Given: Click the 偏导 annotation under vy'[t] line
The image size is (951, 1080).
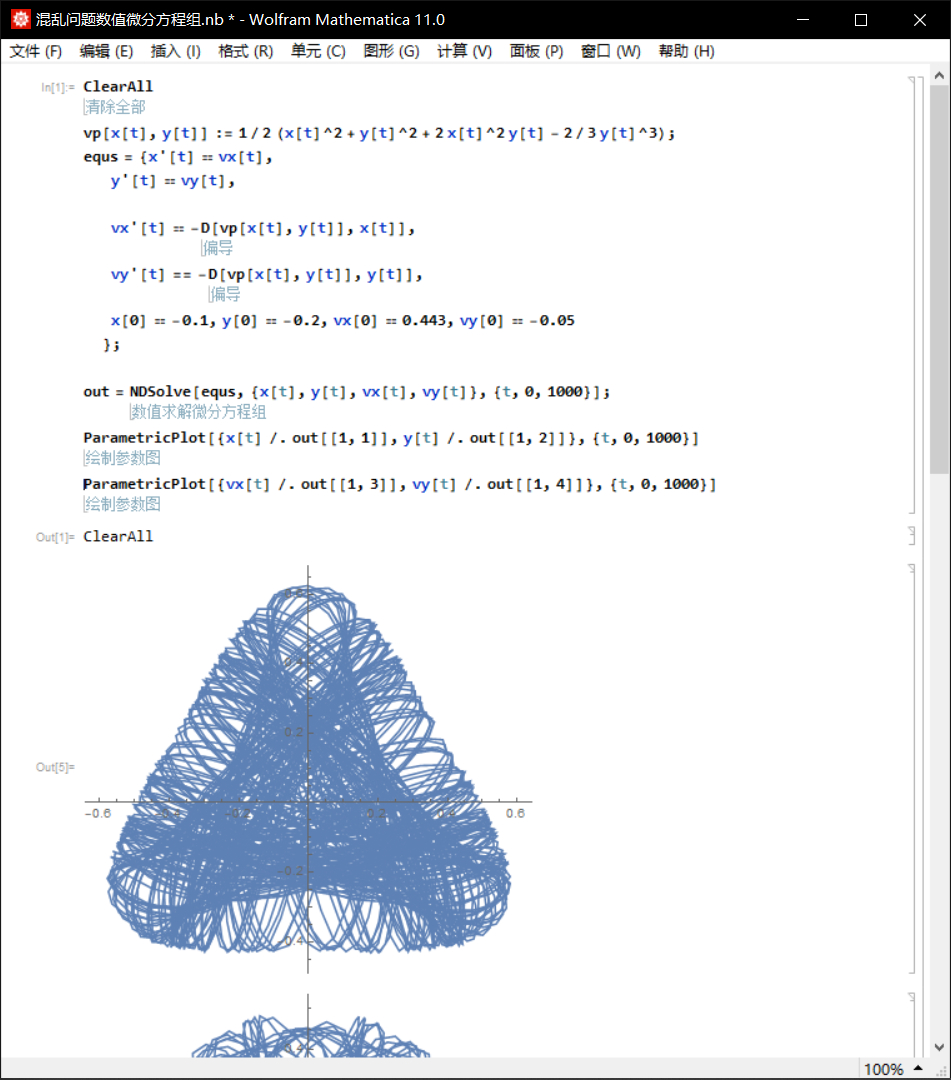Looking at the screenshot, I should pyautogui.click(x=224, y=294).
